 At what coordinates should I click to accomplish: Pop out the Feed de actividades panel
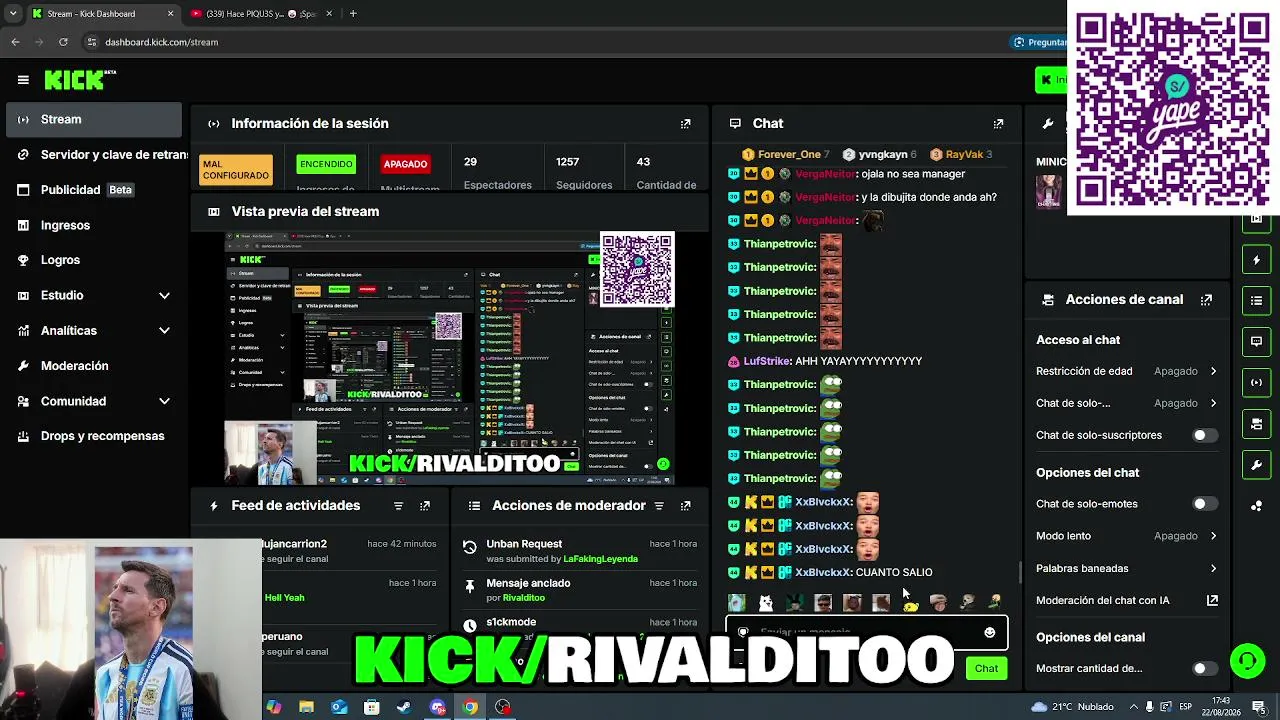click(x=425, y=506)
